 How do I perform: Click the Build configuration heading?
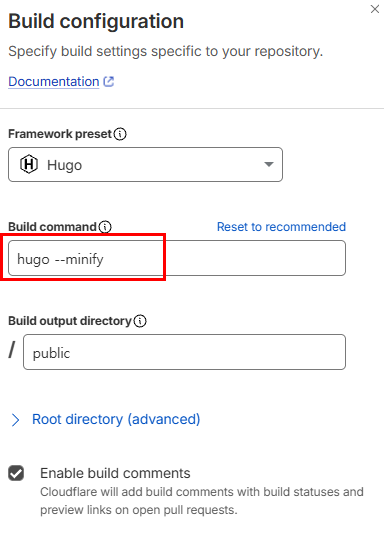pyautogui.click(x=96, y=21)
